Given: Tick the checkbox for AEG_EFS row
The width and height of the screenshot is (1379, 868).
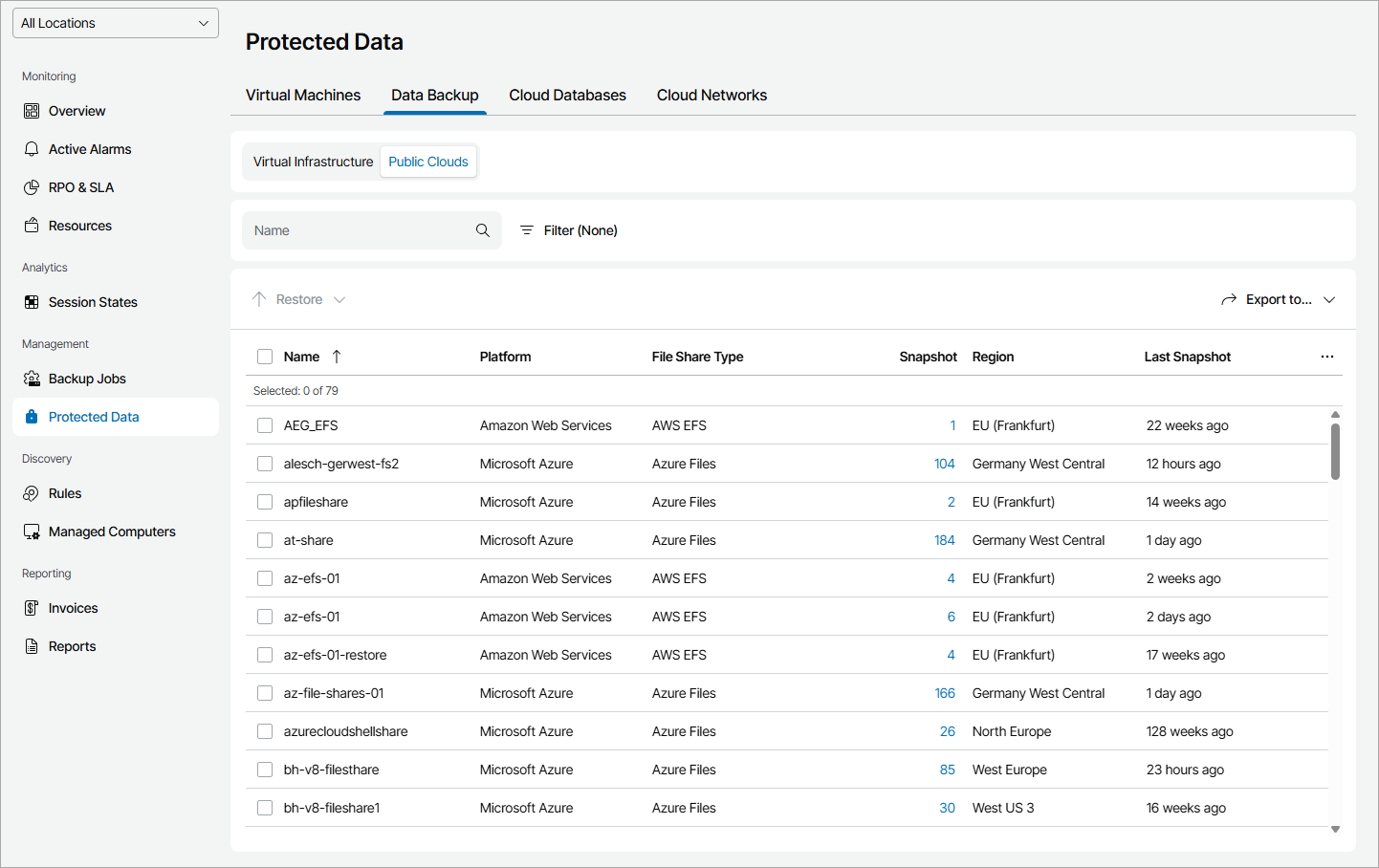Looking at the screenshot, I should click(x=265, y=425).
